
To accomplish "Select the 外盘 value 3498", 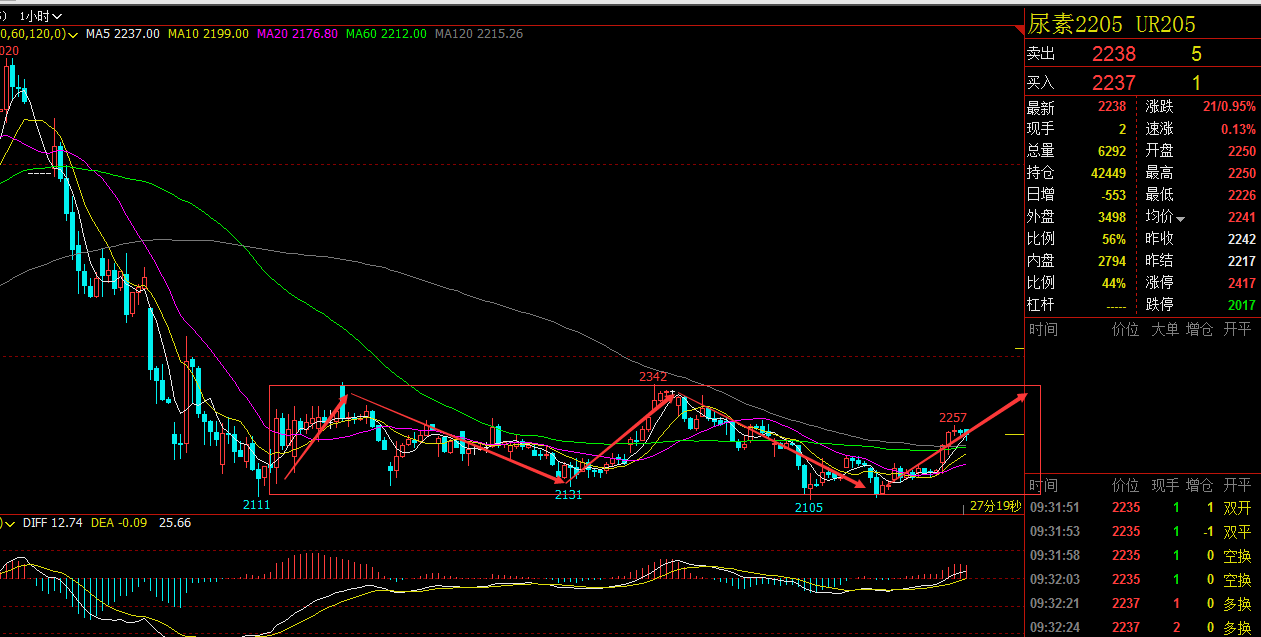I will pyautogui.click(x=1112, y=217).
